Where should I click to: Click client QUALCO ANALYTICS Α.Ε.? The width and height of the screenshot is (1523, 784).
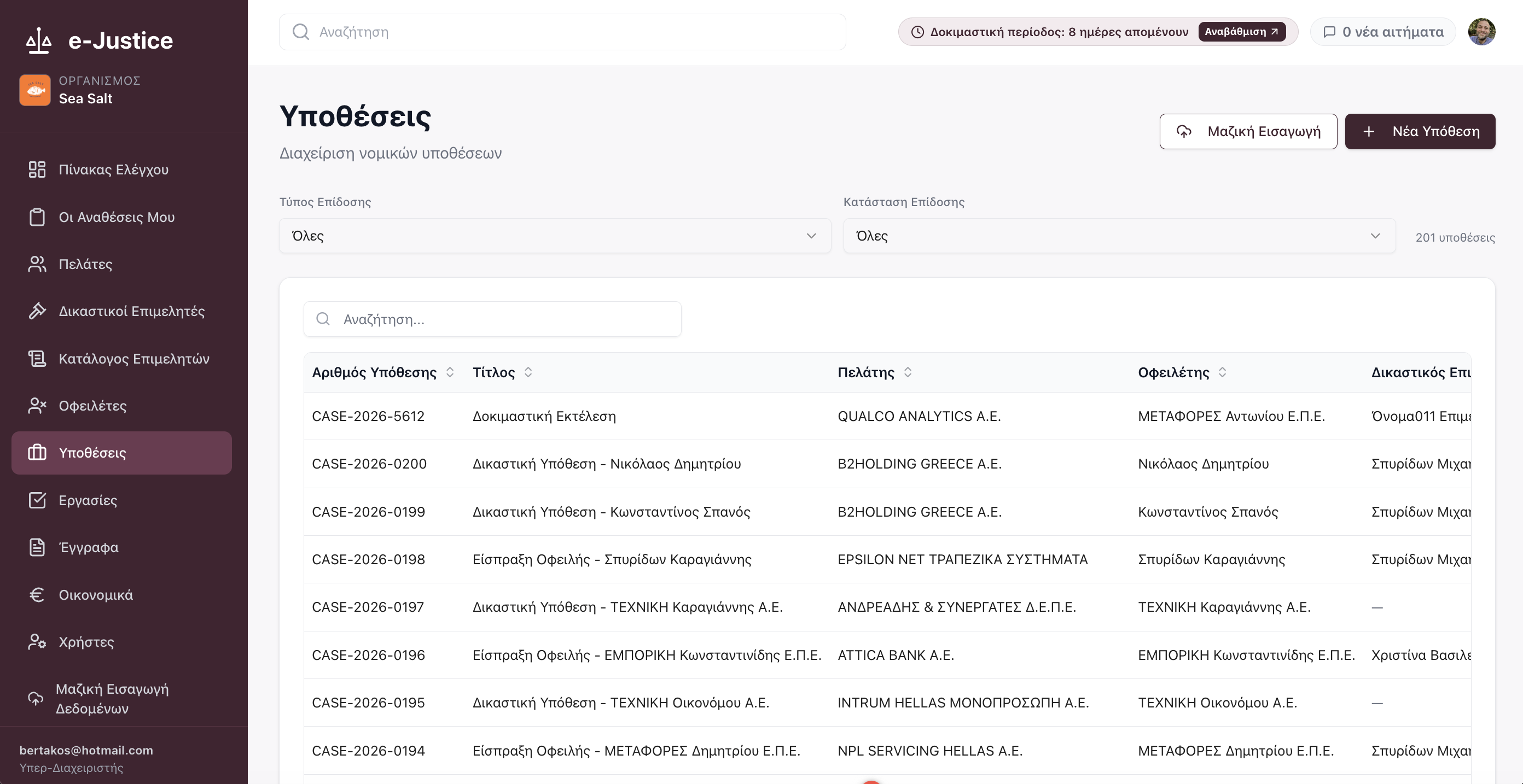pyautogui.click(x=919, y=417)
